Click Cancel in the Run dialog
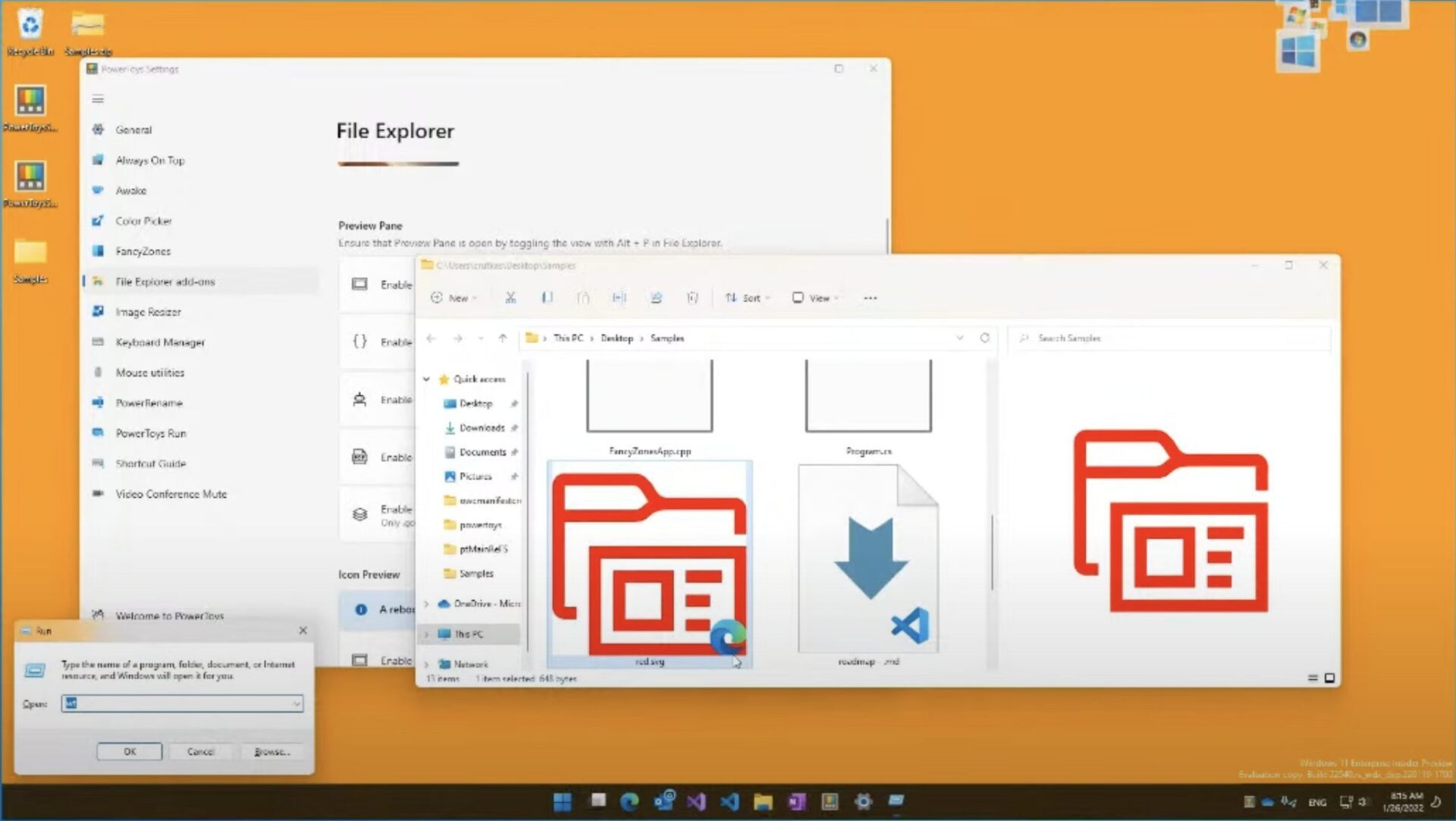The height and width of the screenshot is (821, 1456). coord(200,751)
